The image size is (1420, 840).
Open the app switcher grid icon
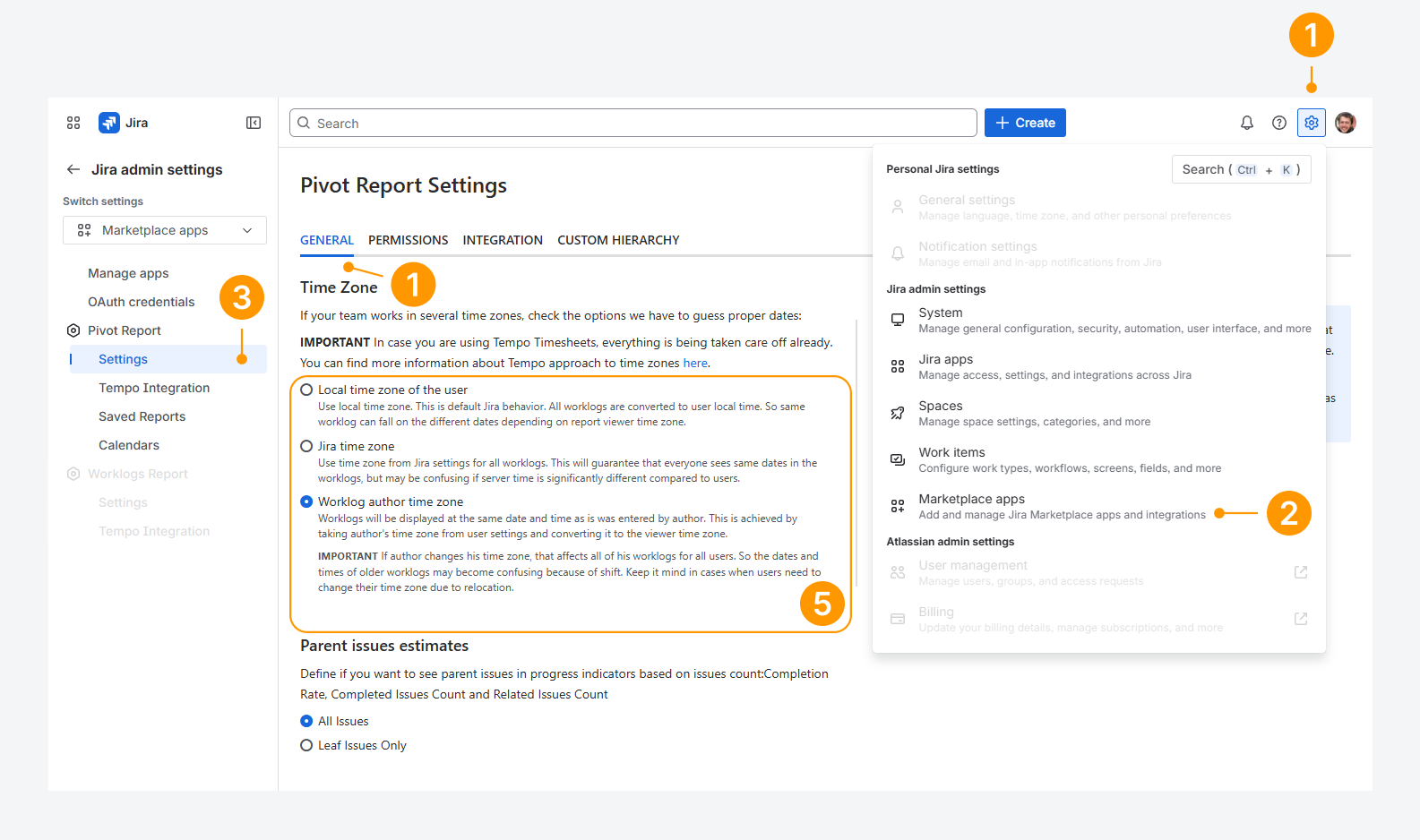click(x=73, y=123)
